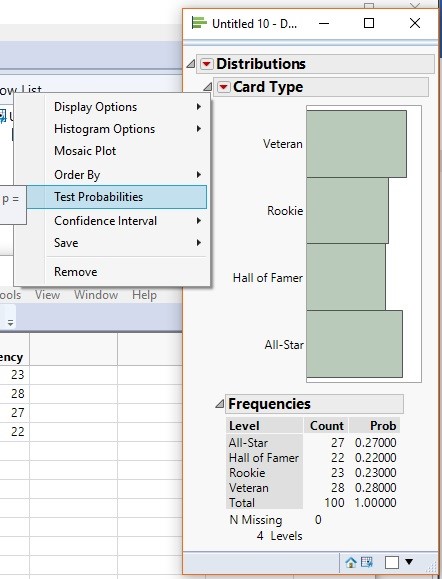This screenshot has height=579, width=442.
Task: Click the Count column header
Action: [326, 426]
